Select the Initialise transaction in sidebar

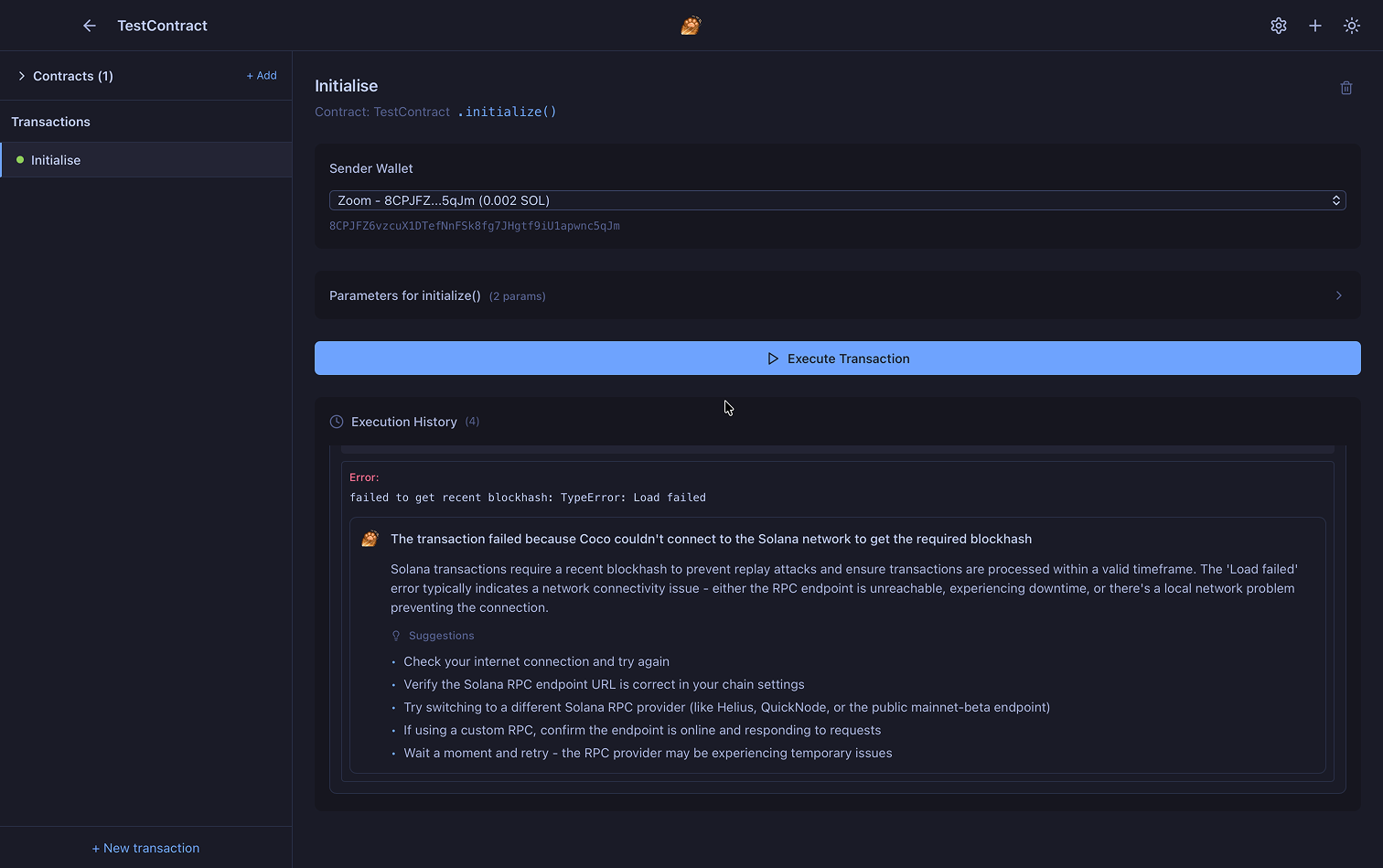coord(56,160)
